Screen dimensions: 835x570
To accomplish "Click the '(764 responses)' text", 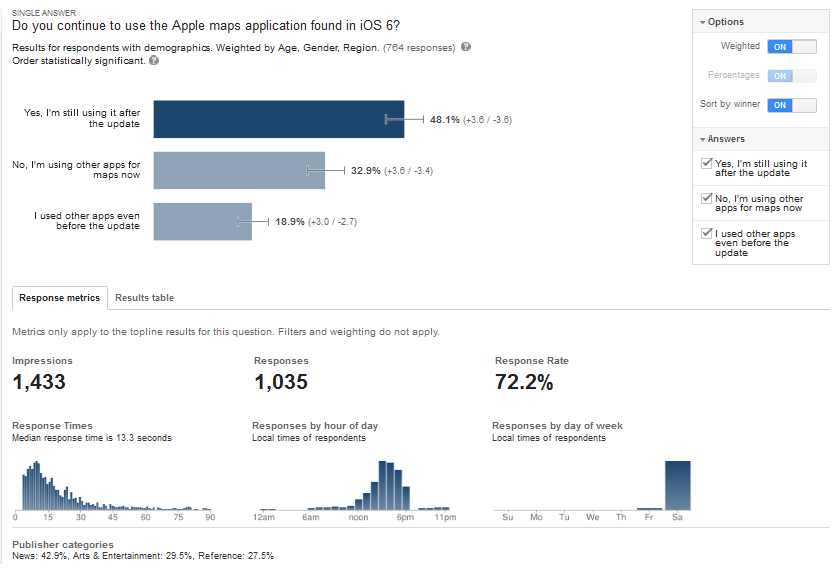I will tap(419, 48).
